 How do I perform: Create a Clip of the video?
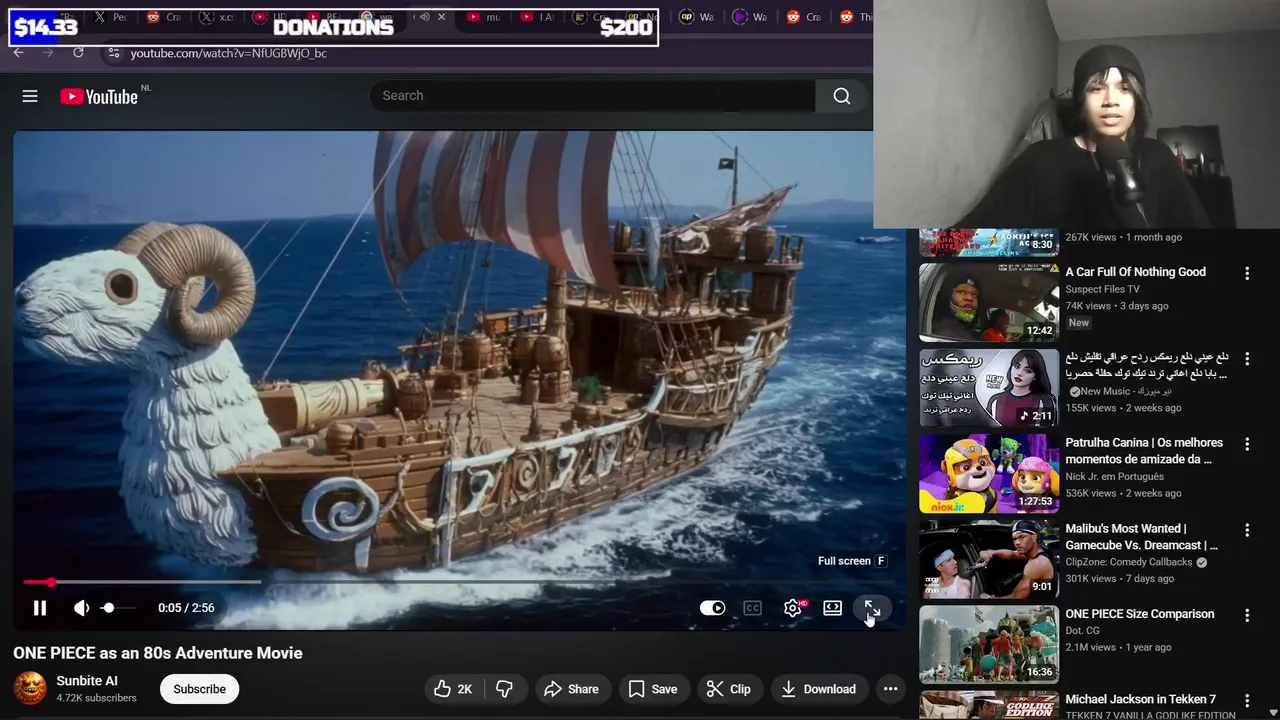point(729,689)
